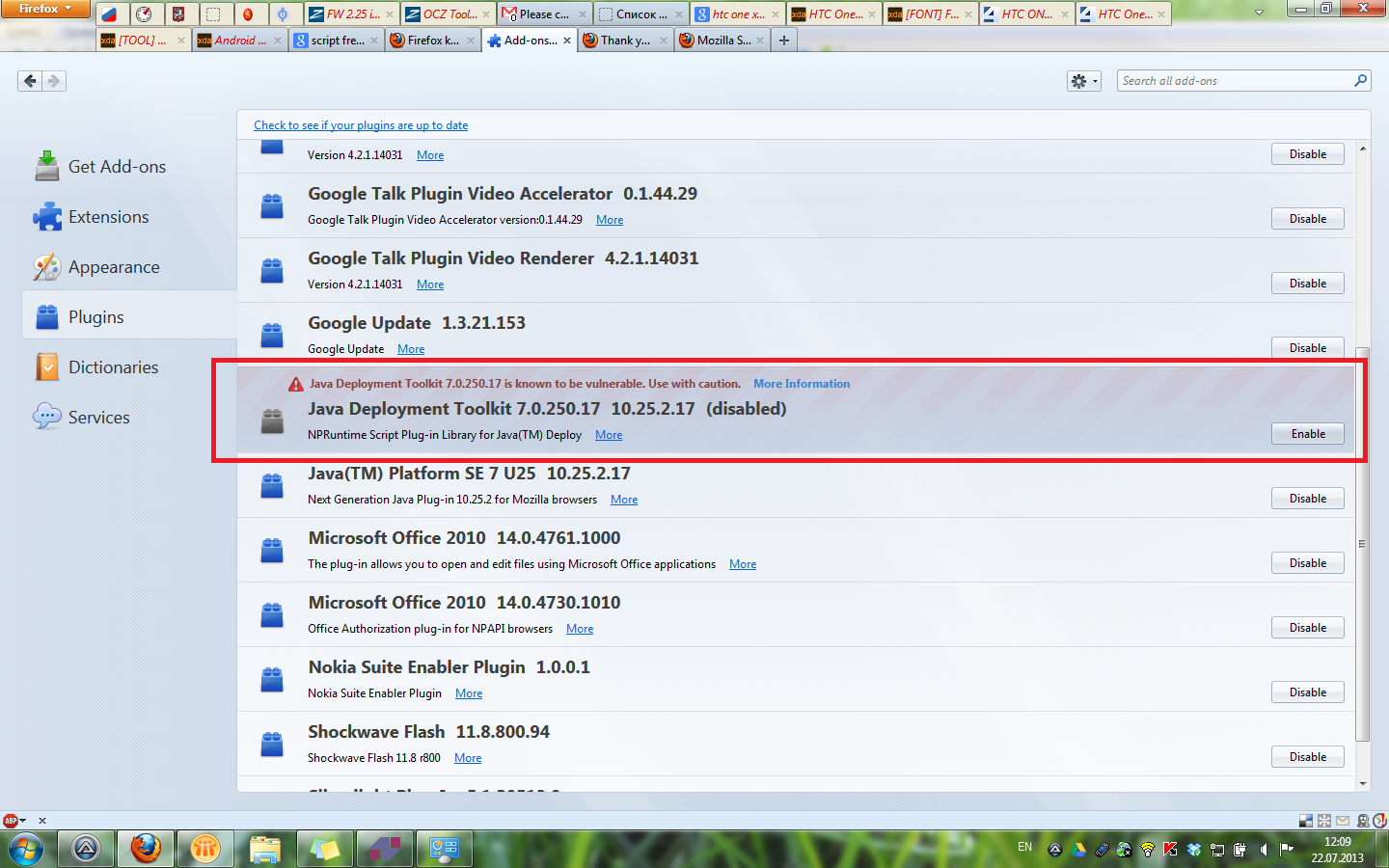
Task: Open Sticky Notes from the taskbar
Action: pos(324,849)
